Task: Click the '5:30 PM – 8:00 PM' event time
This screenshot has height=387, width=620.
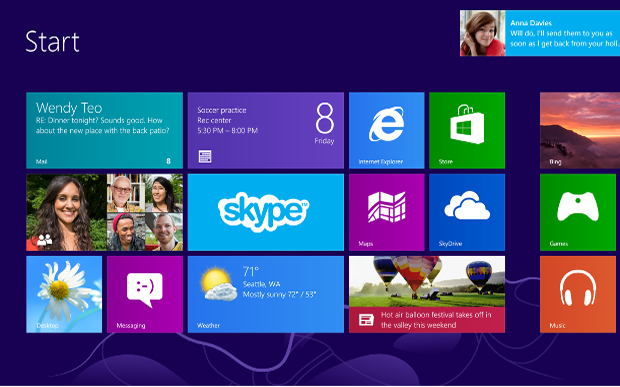Action: coord(227,130)
